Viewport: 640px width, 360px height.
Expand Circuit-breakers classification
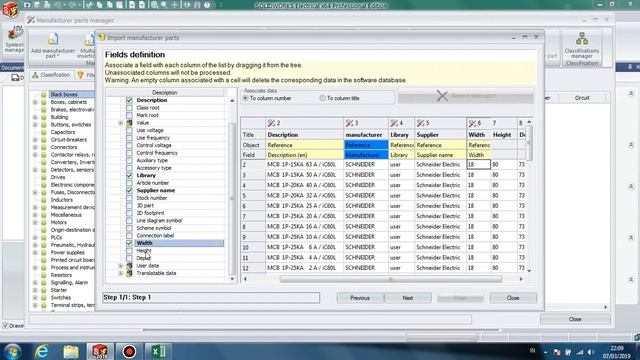click(x=35, y=140)
